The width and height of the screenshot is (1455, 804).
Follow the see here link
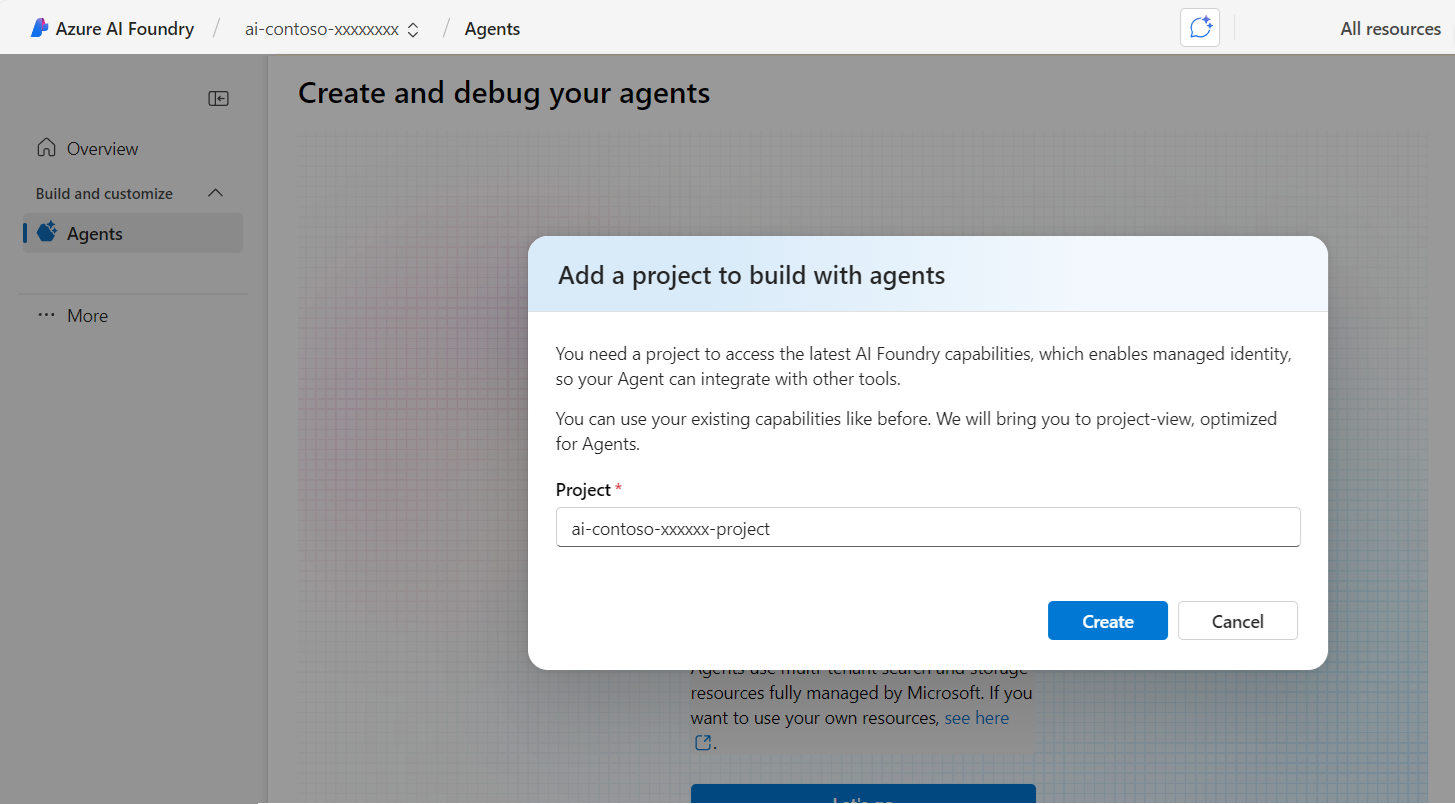click(976, 718)
